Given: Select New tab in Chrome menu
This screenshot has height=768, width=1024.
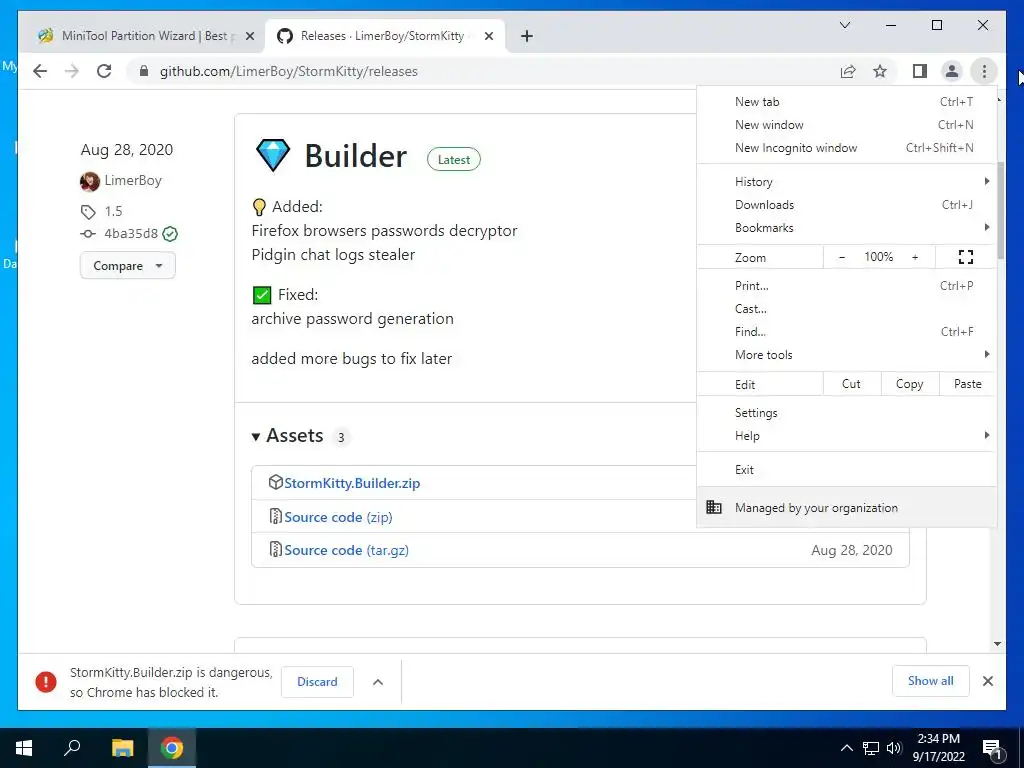Looking at the screenshot, I should [x=847, y=101].
